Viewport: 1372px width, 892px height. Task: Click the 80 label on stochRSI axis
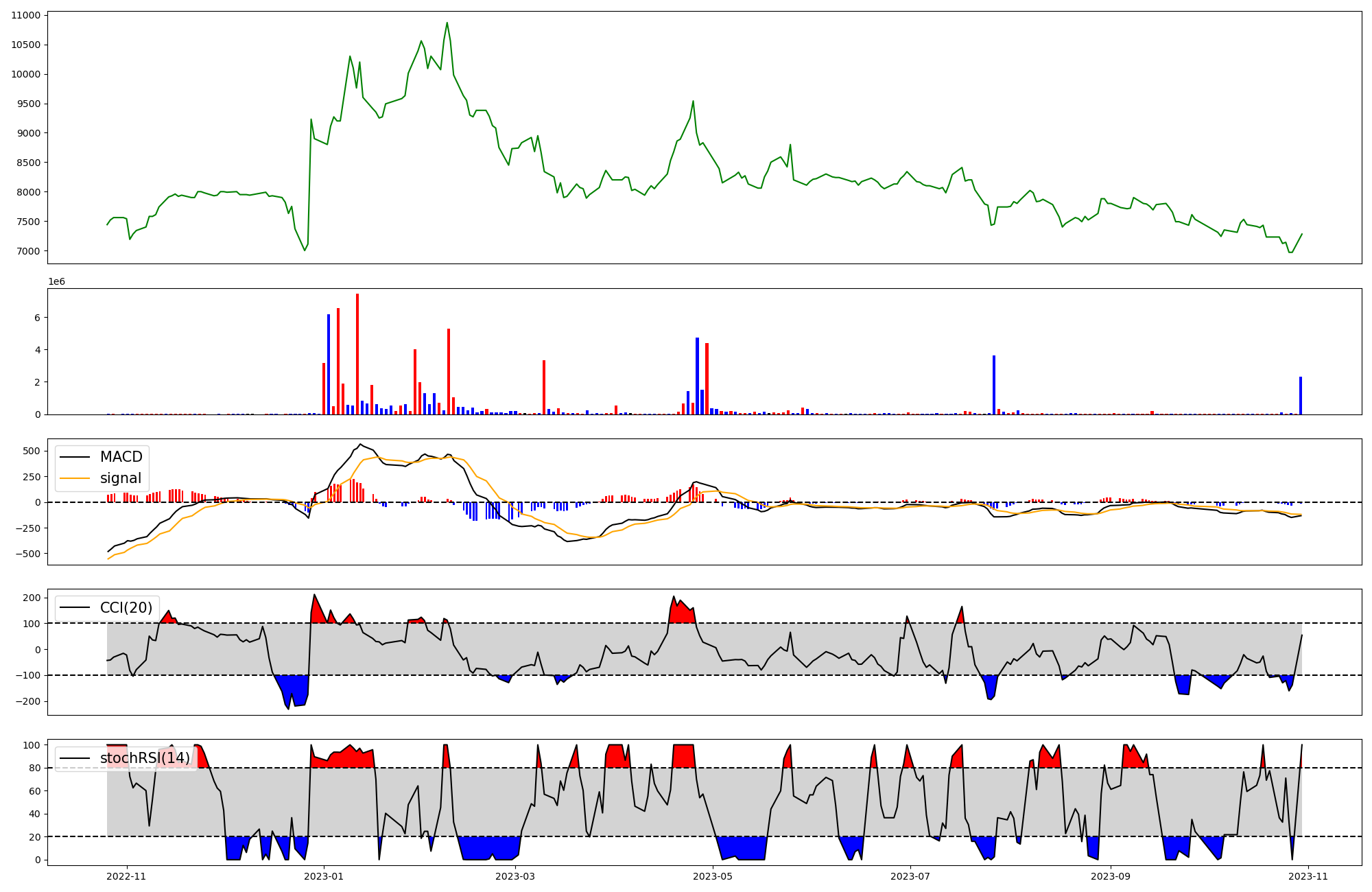(x=34, y=768)
